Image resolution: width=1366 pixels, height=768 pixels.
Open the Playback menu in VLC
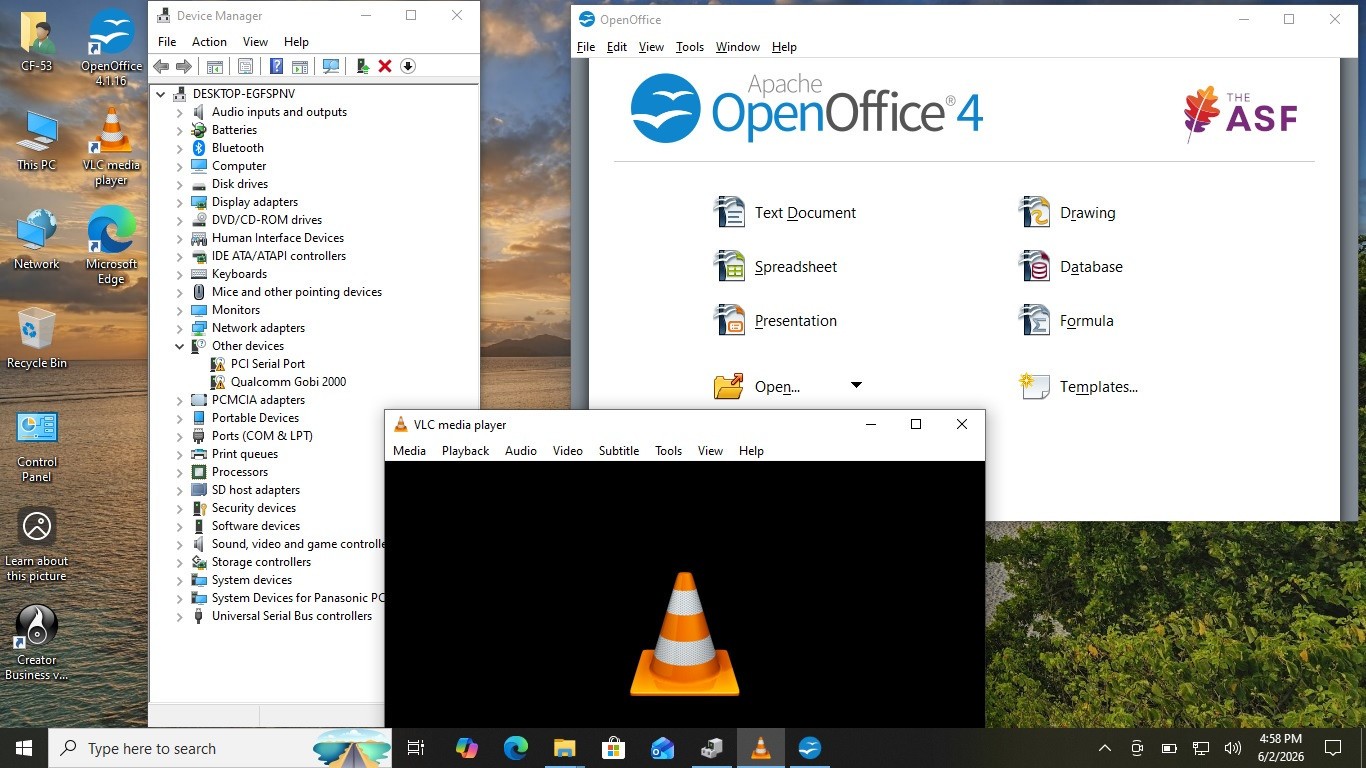tap(465, 451)
